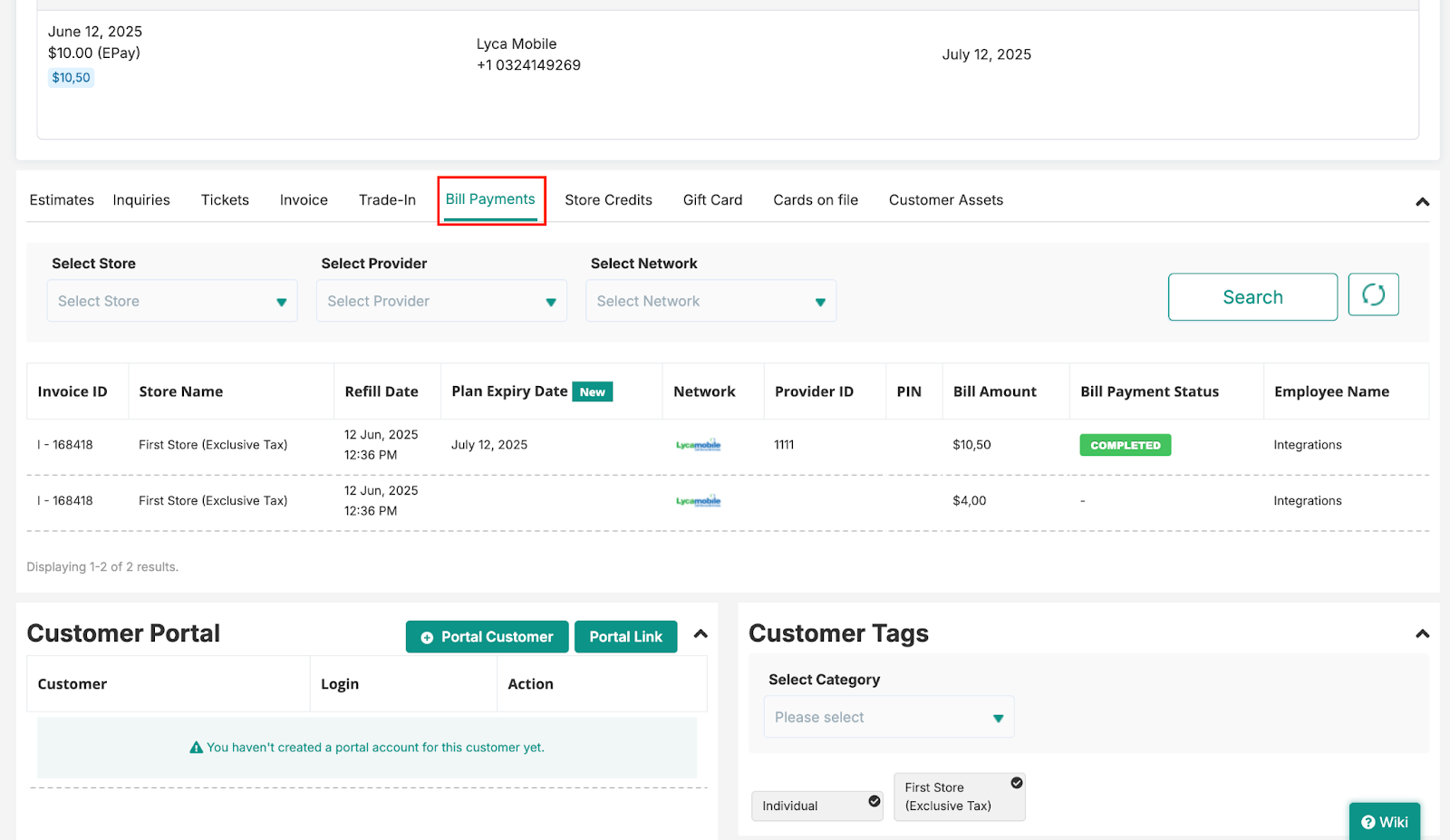Click July 12, 2025 in the table row
Image resolution: width=1450 pixels, height=840 pixels.
489,445
